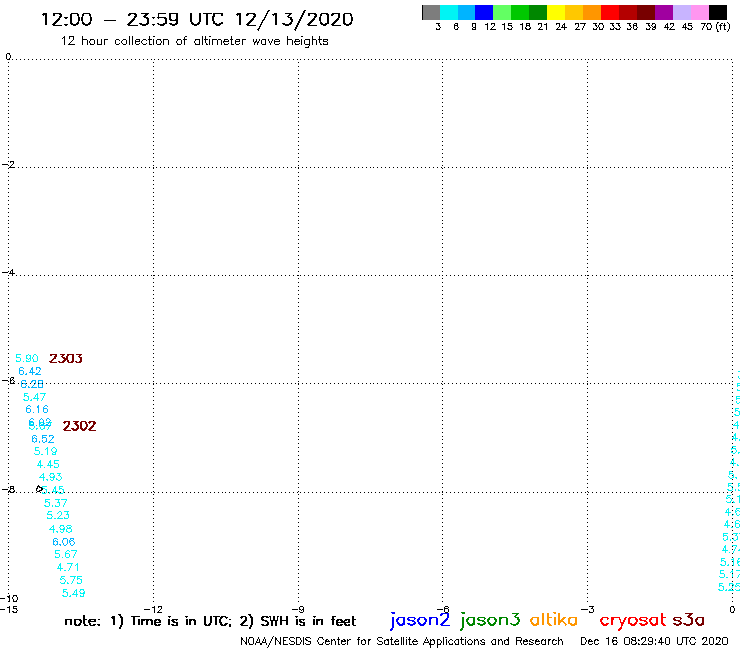Click the wave height value '4.98'
The image size is (740, 650).
60,529
